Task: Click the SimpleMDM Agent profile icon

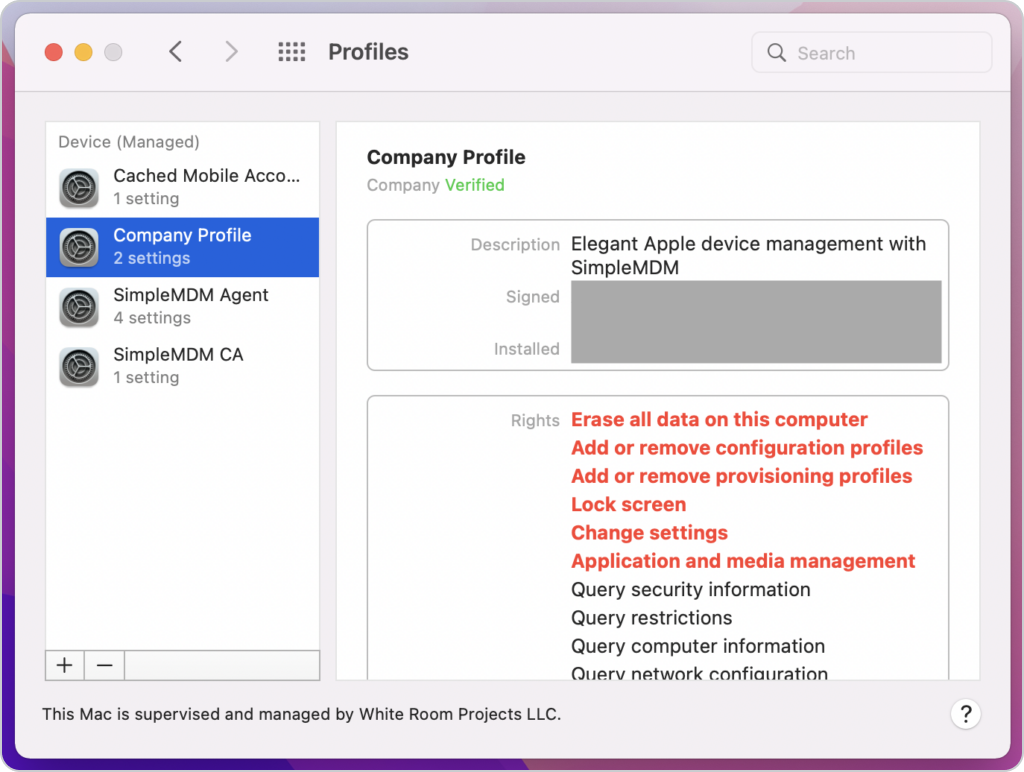Action: pyautogui.click(x=79, y=307)
